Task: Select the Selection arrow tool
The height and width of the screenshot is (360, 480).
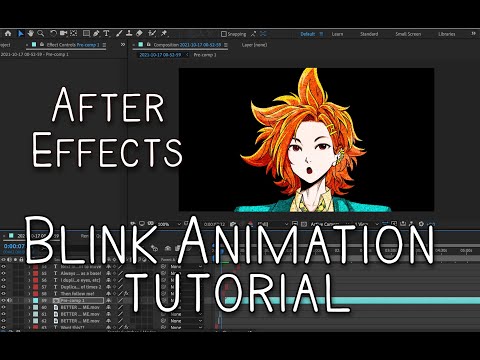Action: [21, 33]
